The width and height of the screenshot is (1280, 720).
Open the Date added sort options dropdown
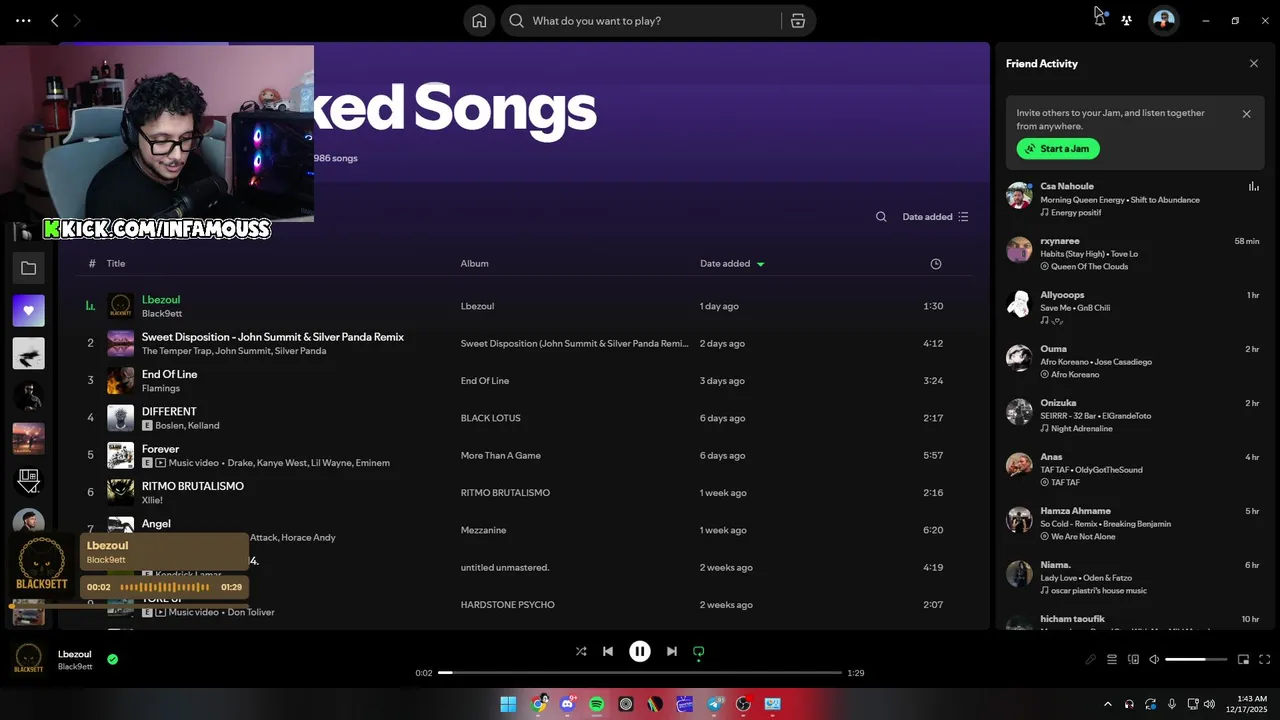[935, 217]
